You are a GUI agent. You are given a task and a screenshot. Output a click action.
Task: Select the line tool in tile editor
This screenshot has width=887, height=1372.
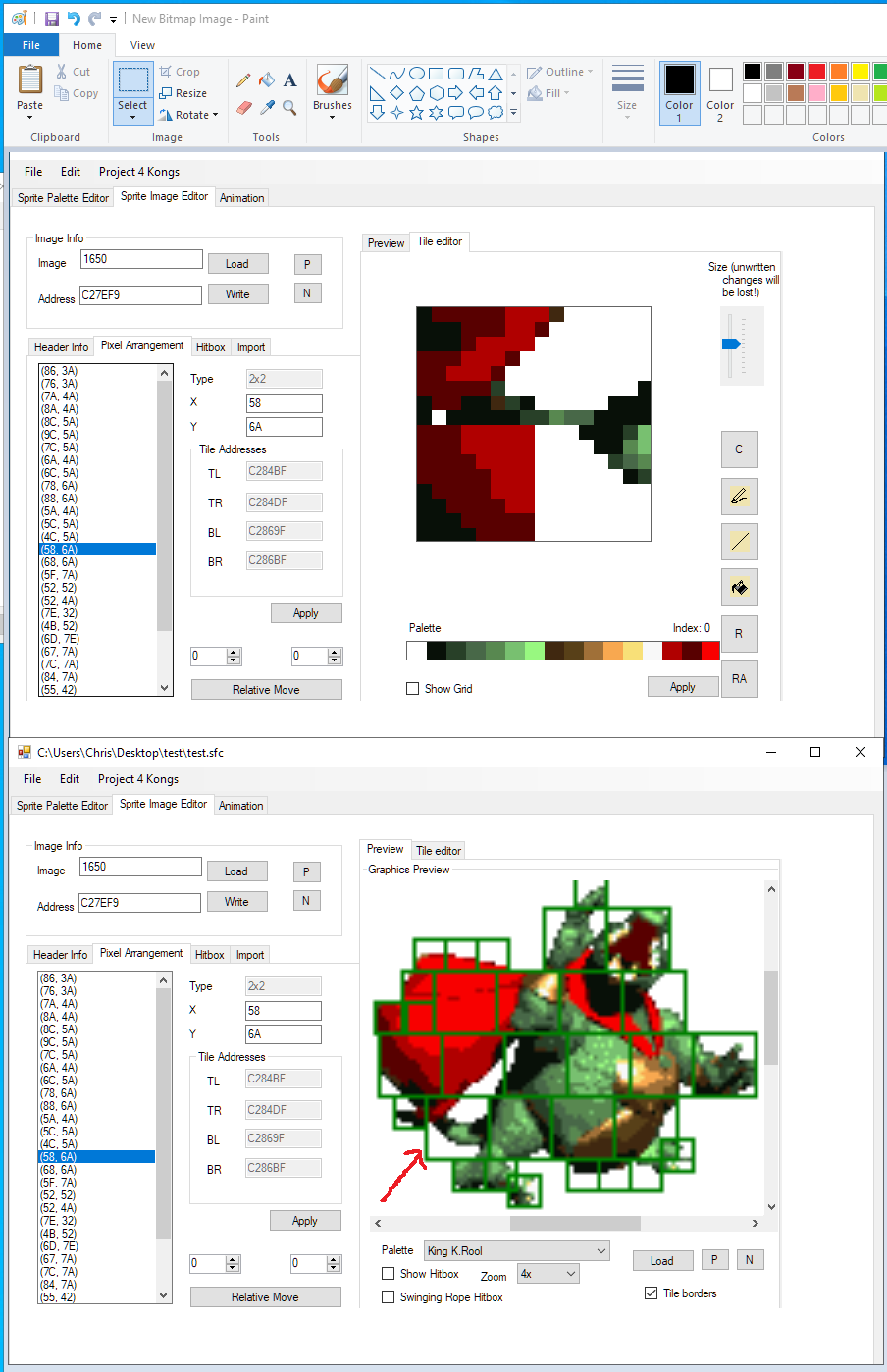tap(739, 542)
